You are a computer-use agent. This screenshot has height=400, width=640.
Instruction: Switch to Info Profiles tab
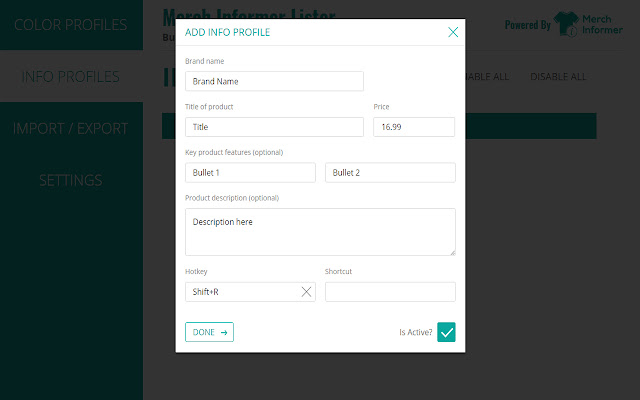(x=71, y=76)
